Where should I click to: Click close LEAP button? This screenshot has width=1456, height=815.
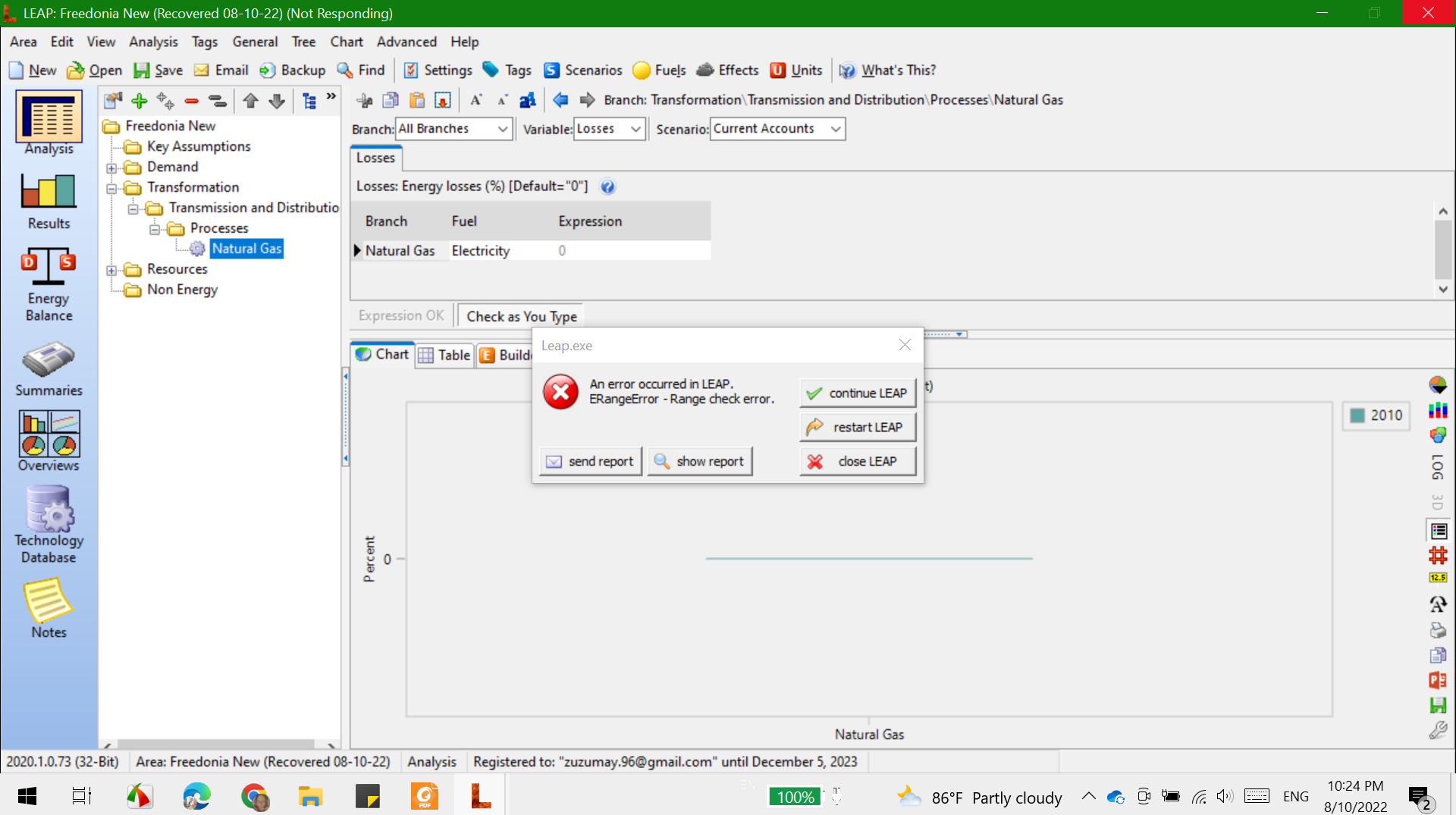[857, 461]
